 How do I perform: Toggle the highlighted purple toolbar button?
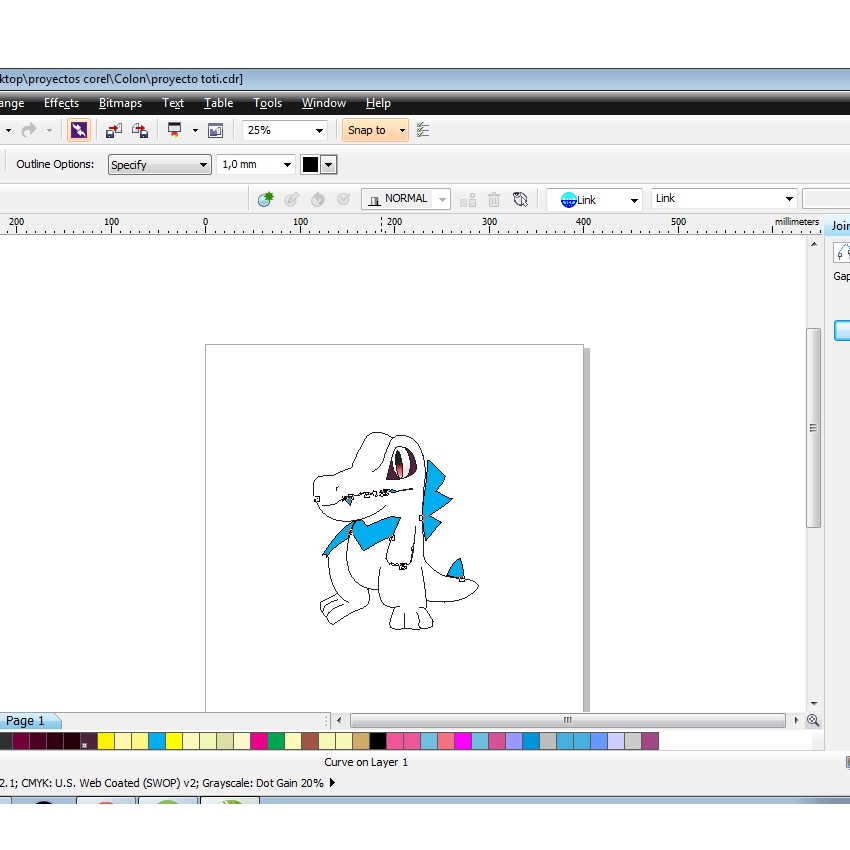pyautogui.click(x=78, y=130)
